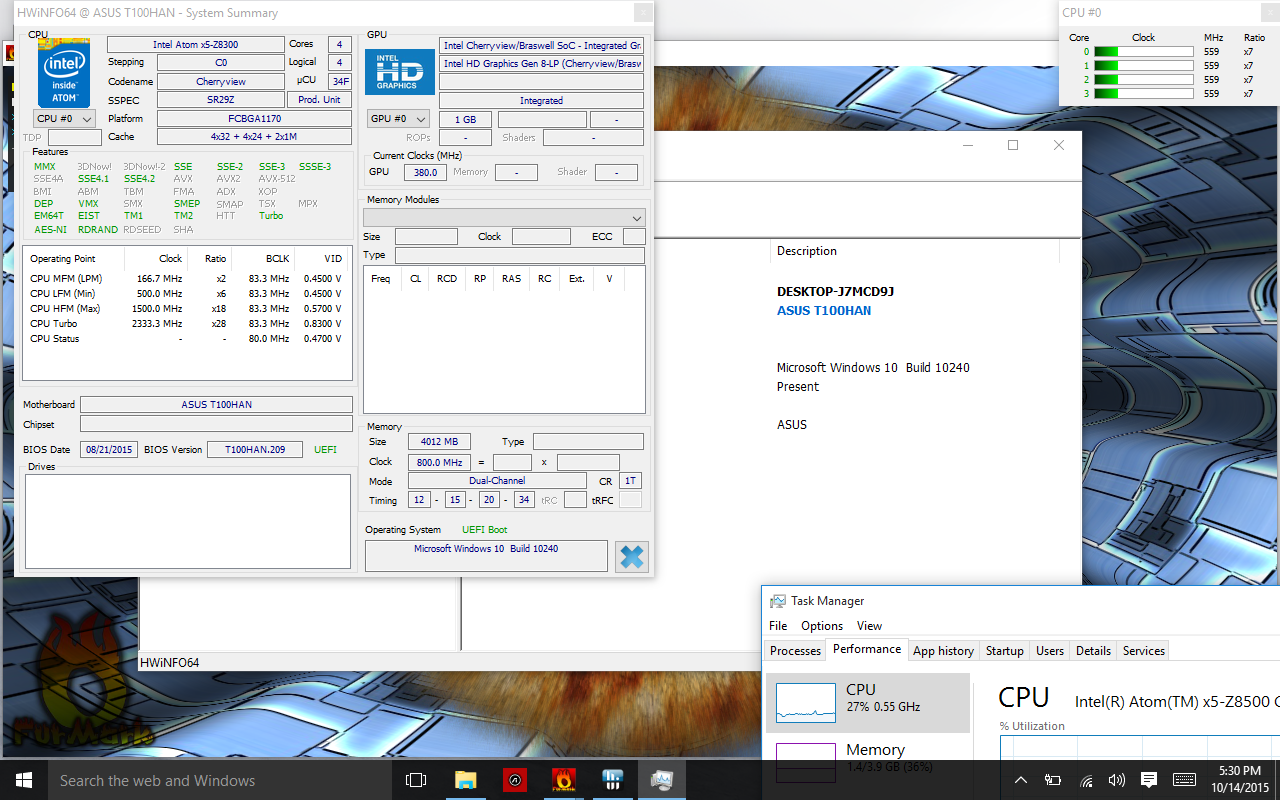Select Task Manager icon on the taskbar
The image size is (1280, 800).
pyautogui.click(x=662, y=780)
